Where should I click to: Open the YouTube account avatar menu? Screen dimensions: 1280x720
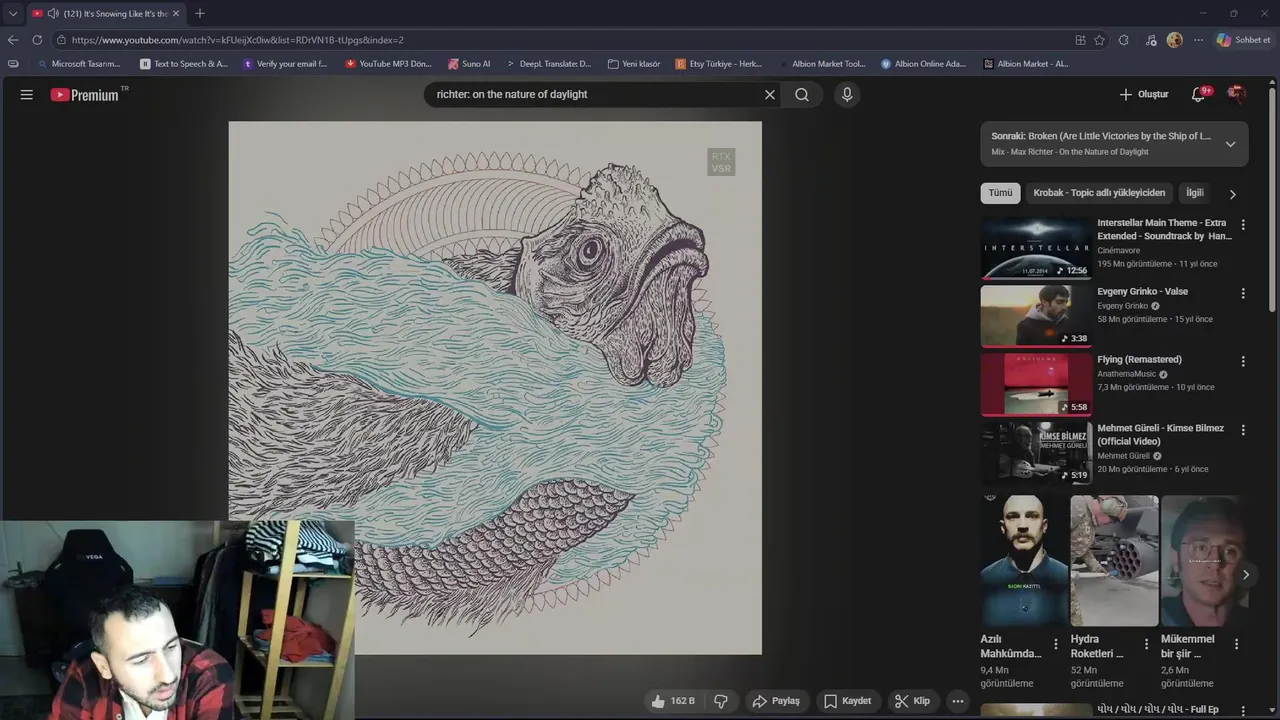point(1236,94)
